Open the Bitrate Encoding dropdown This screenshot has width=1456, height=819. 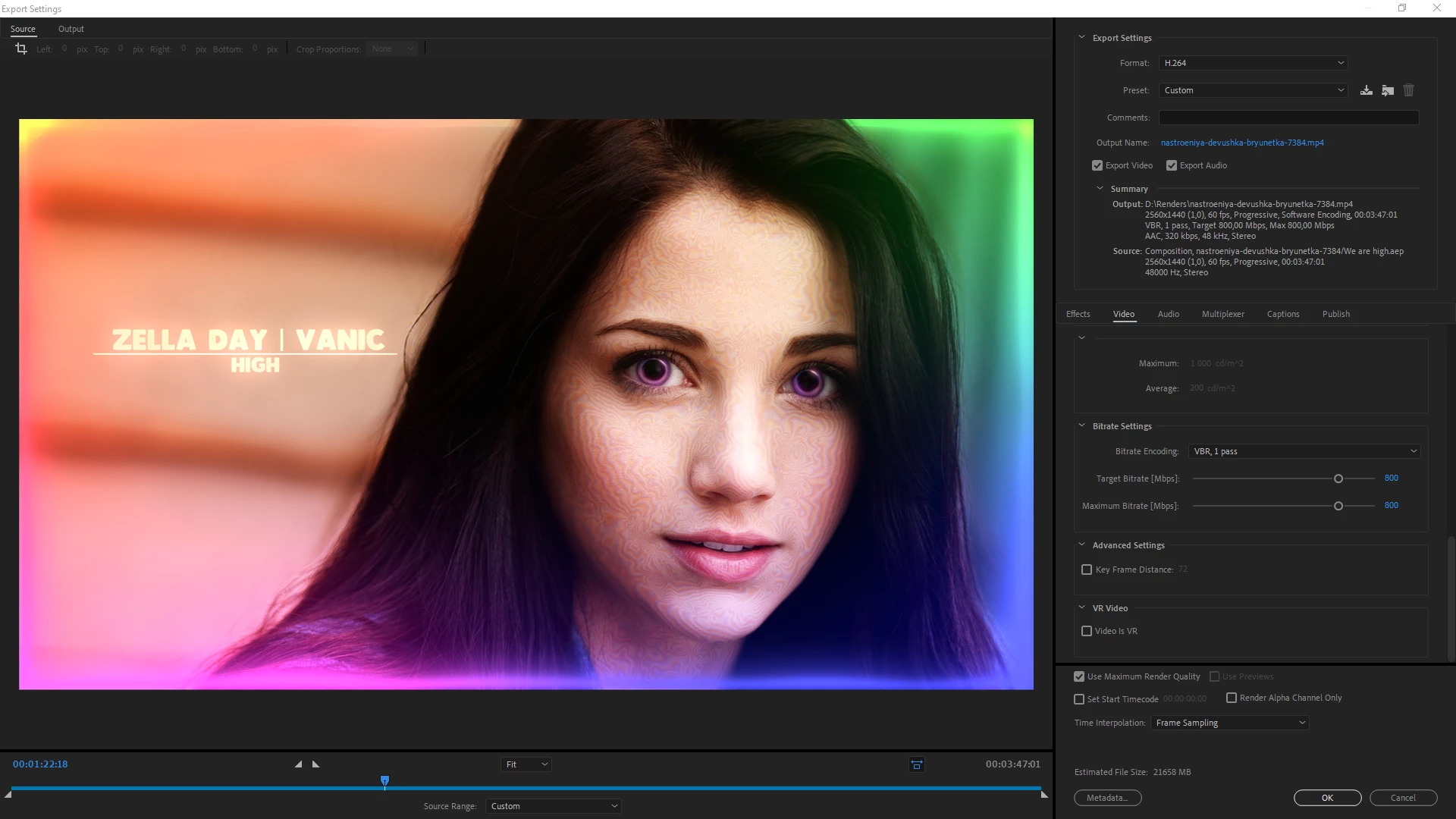tap(1304, 451)
